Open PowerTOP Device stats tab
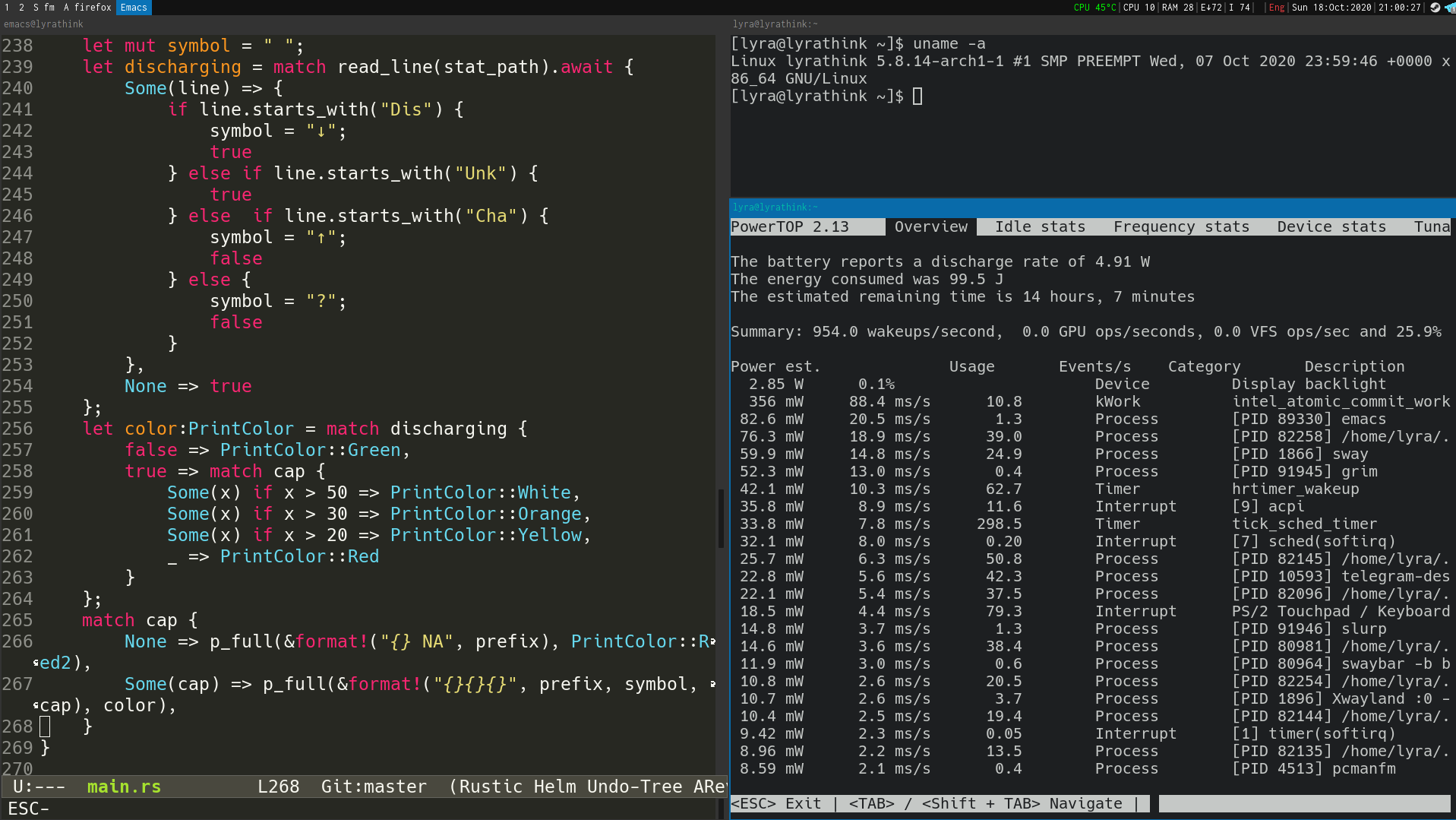Screen dimensions: 1456x820 [x=1331, y=226]
